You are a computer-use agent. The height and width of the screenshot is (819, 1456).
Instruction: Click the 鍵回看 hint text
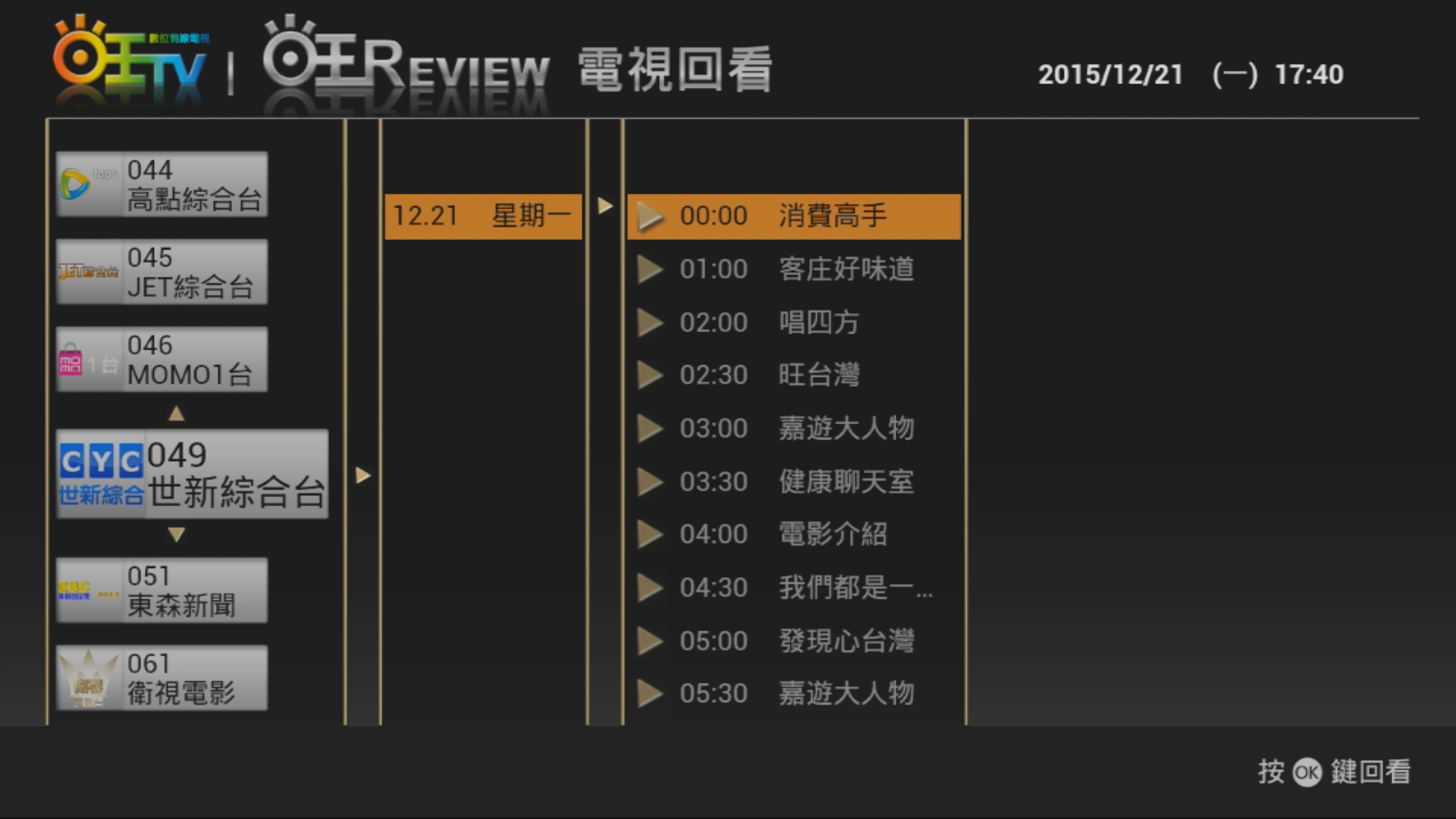1370,772
